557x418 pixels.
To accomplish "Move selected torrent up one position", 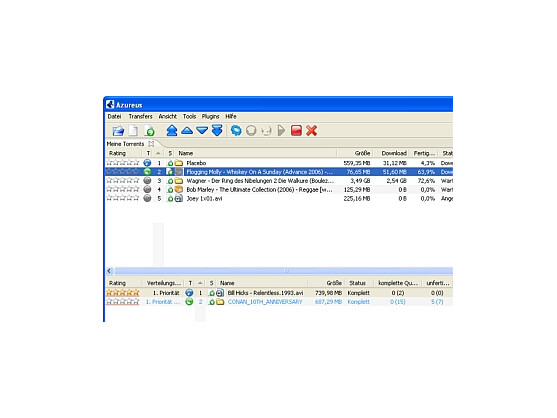I will point(187,131).
